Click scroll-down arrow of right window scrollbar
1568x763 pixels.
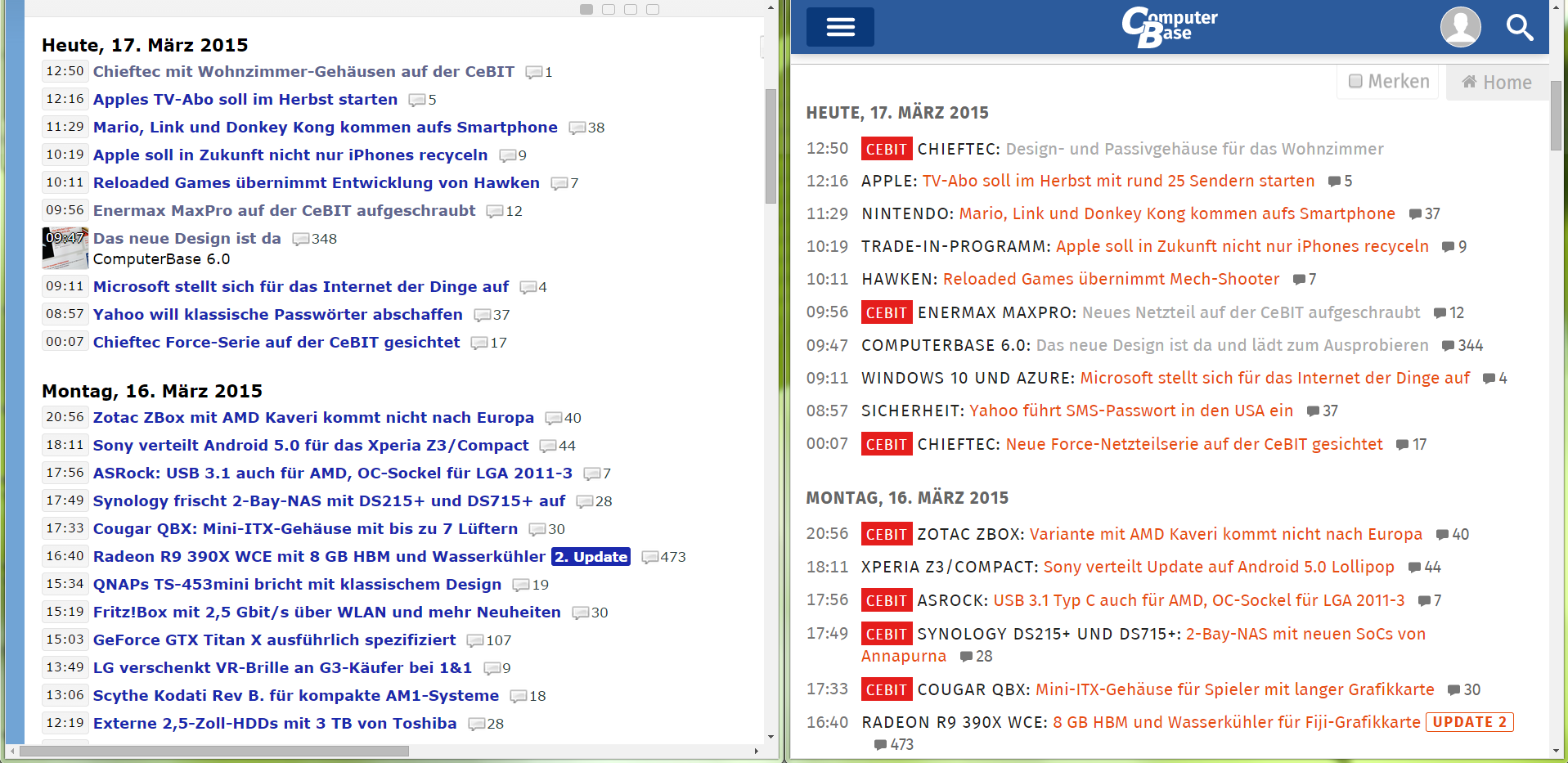coord(1556,751)
